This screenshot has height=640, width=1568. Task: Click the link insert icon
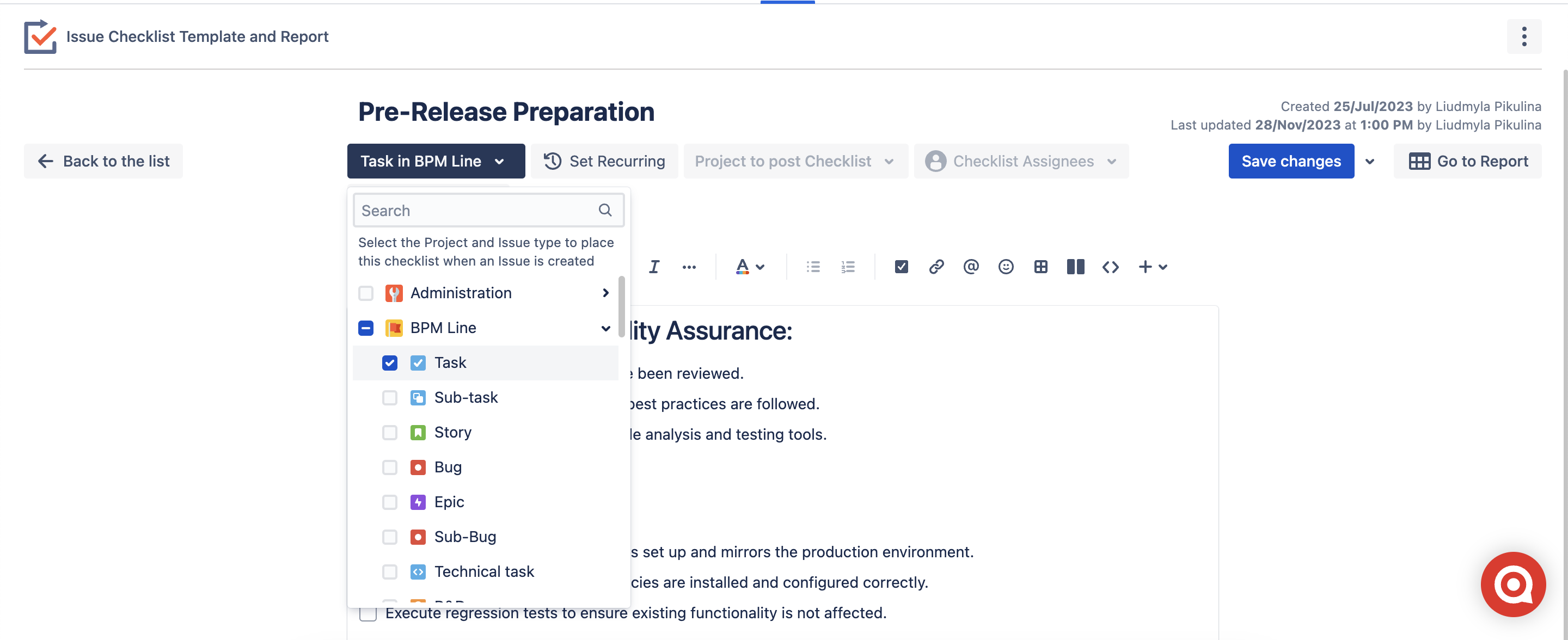936,267
